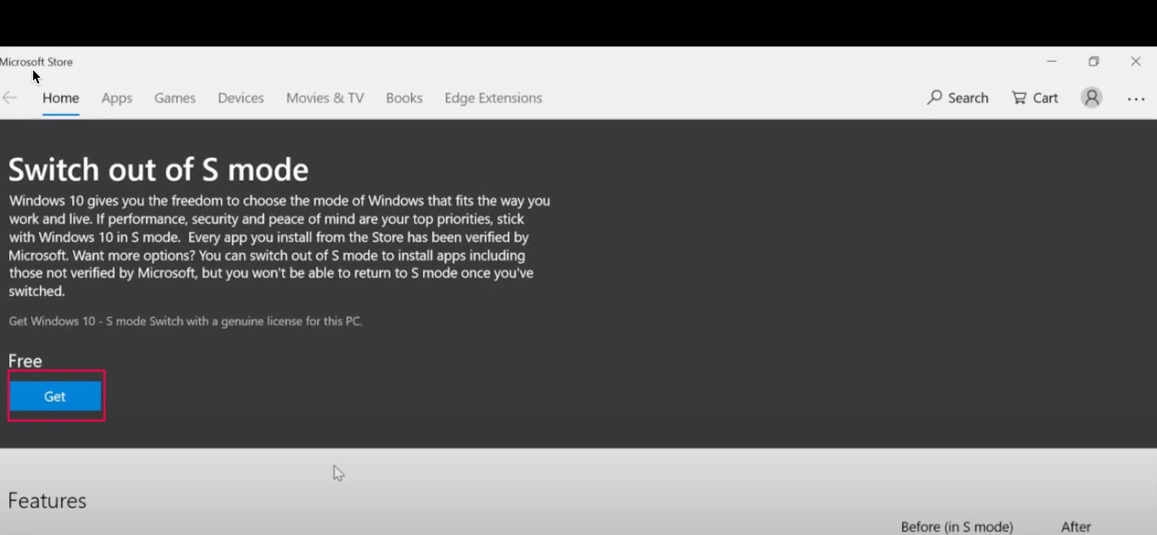Open the user account profile icon
This screenshot has height=535, width=1157.
click(x=1091, y=97)
